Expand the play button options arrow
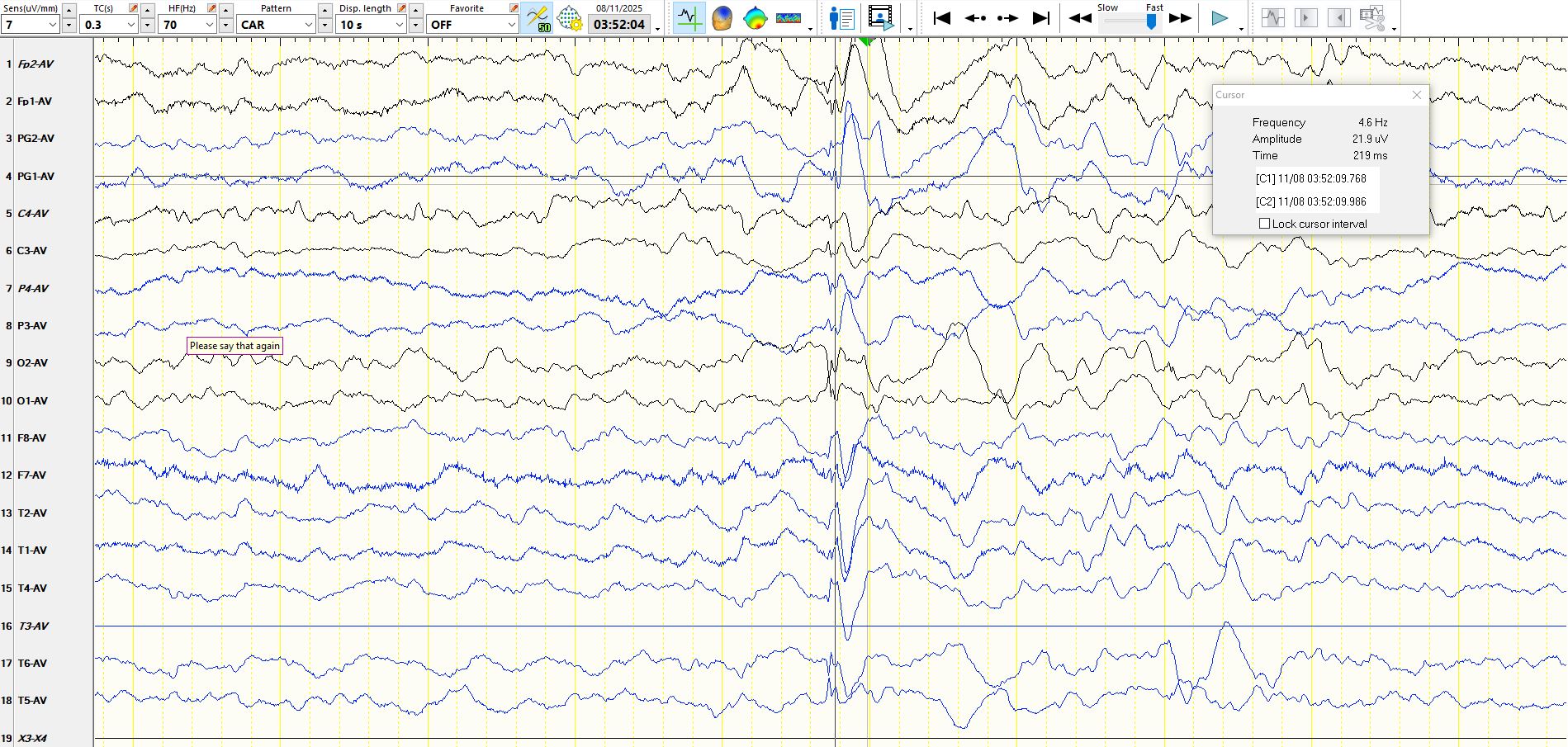1568x747 pixels. click(x=1241, y=29)
